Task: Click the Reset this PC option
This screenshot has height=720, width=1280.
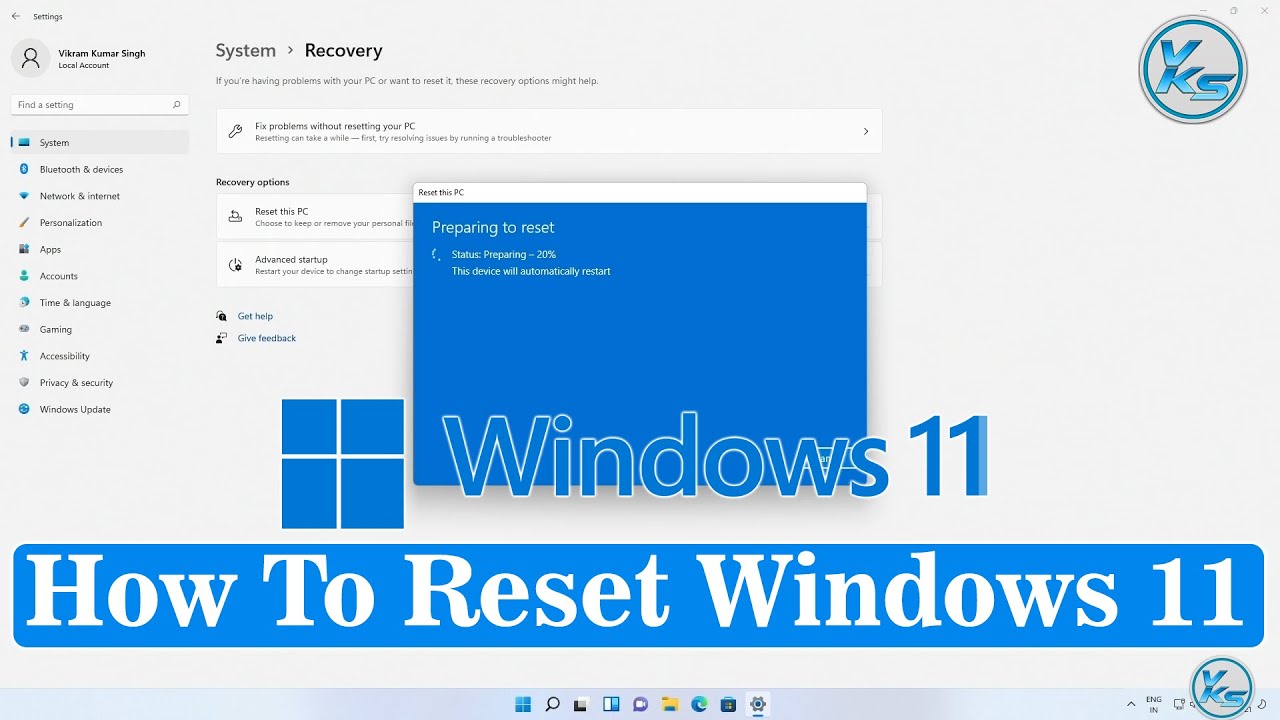Action: 315,217
